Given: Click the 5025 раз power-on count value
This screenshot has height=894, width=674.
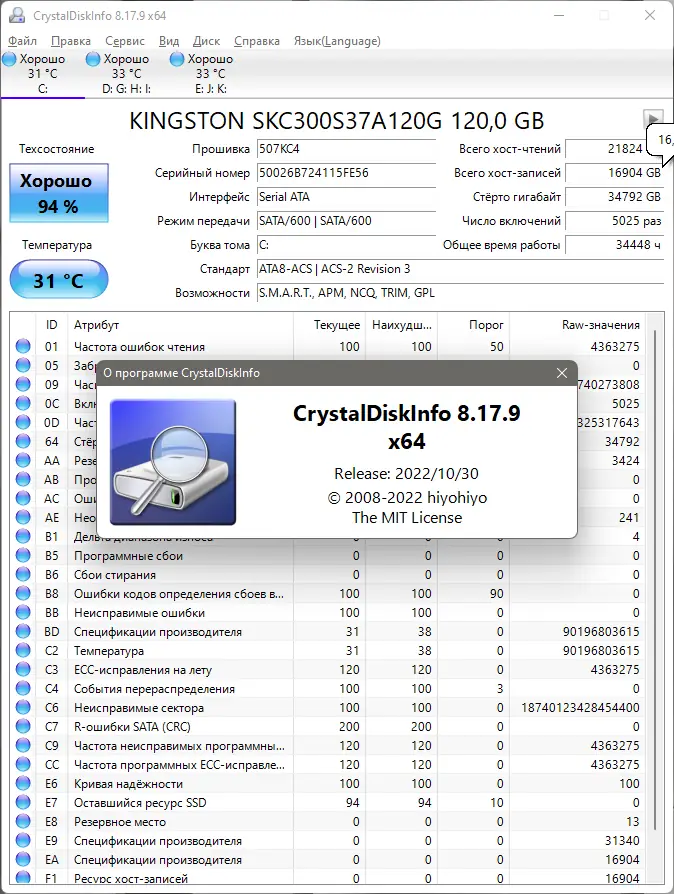Looking at the screenshot, I should pyautogui.click(x=615, y=221).
